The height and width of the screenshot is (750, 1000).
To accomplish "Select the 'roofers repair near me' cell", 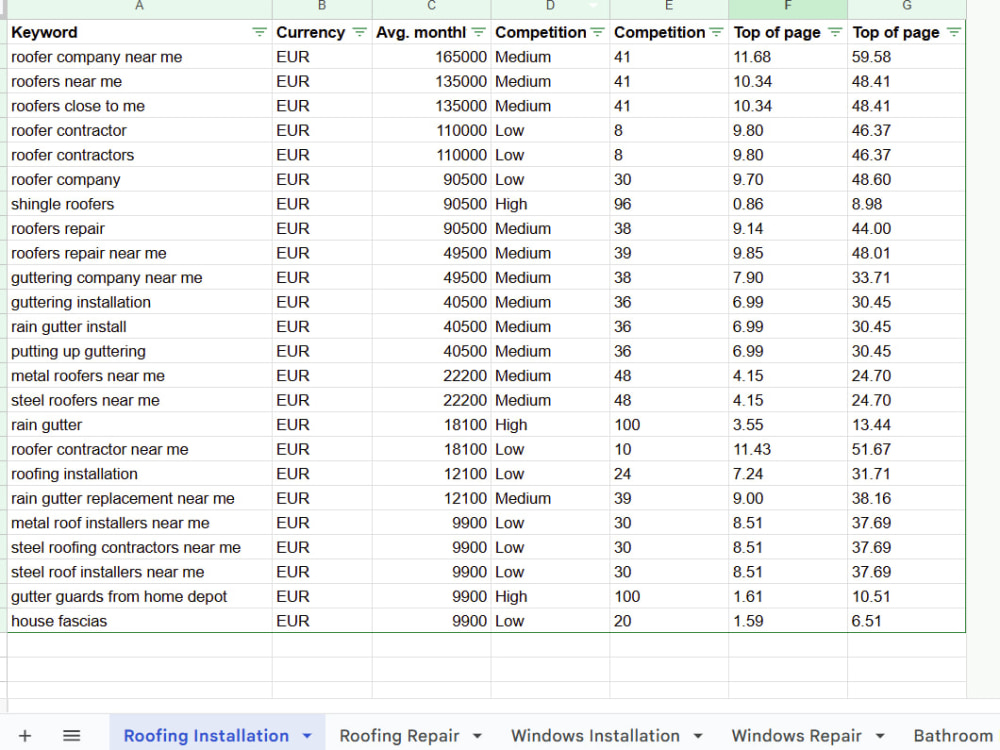I will point(140,253).
